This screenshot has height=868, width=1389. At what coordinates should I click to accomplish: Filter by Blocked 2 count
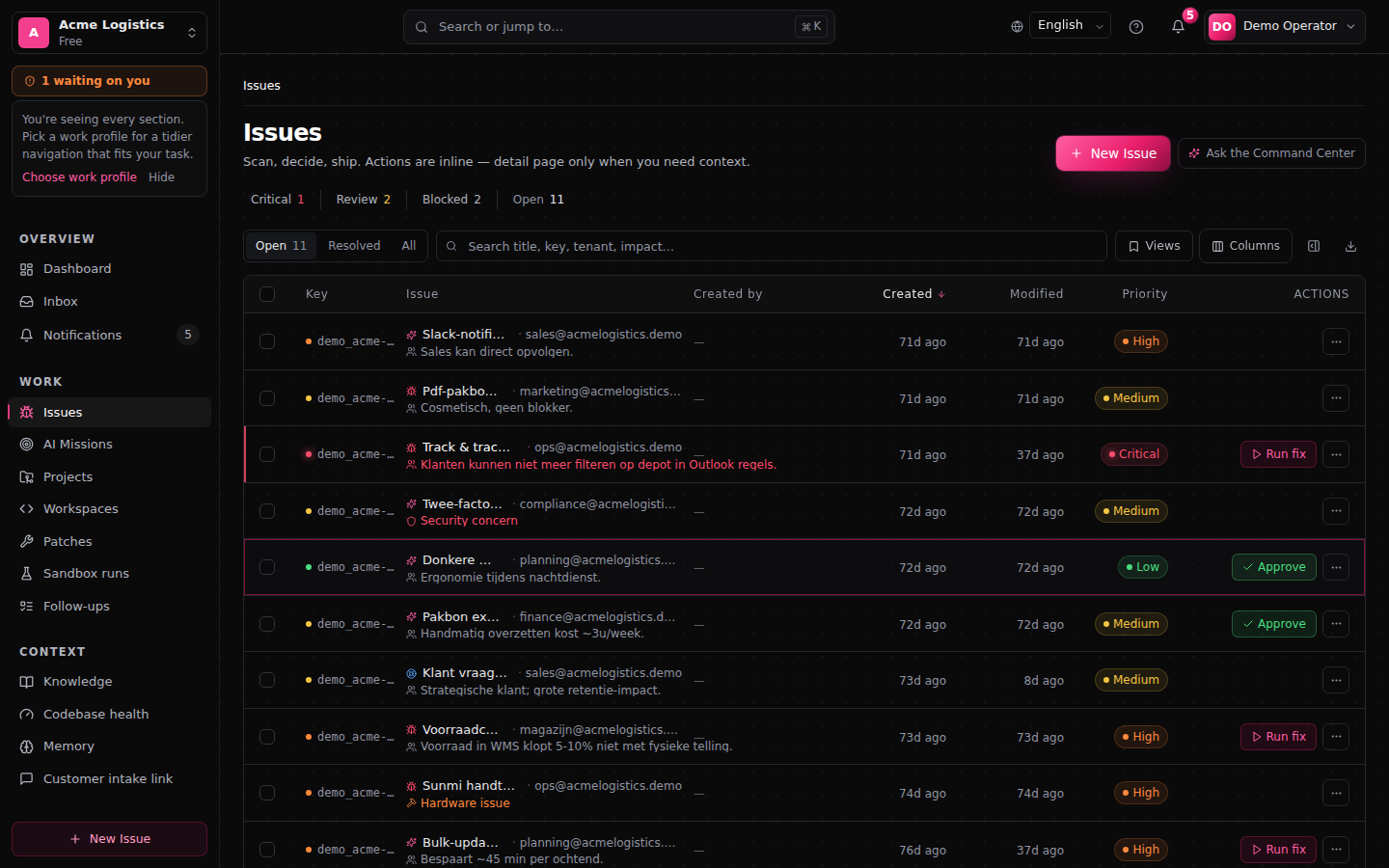pyautogui.click(x=451, y=200)
